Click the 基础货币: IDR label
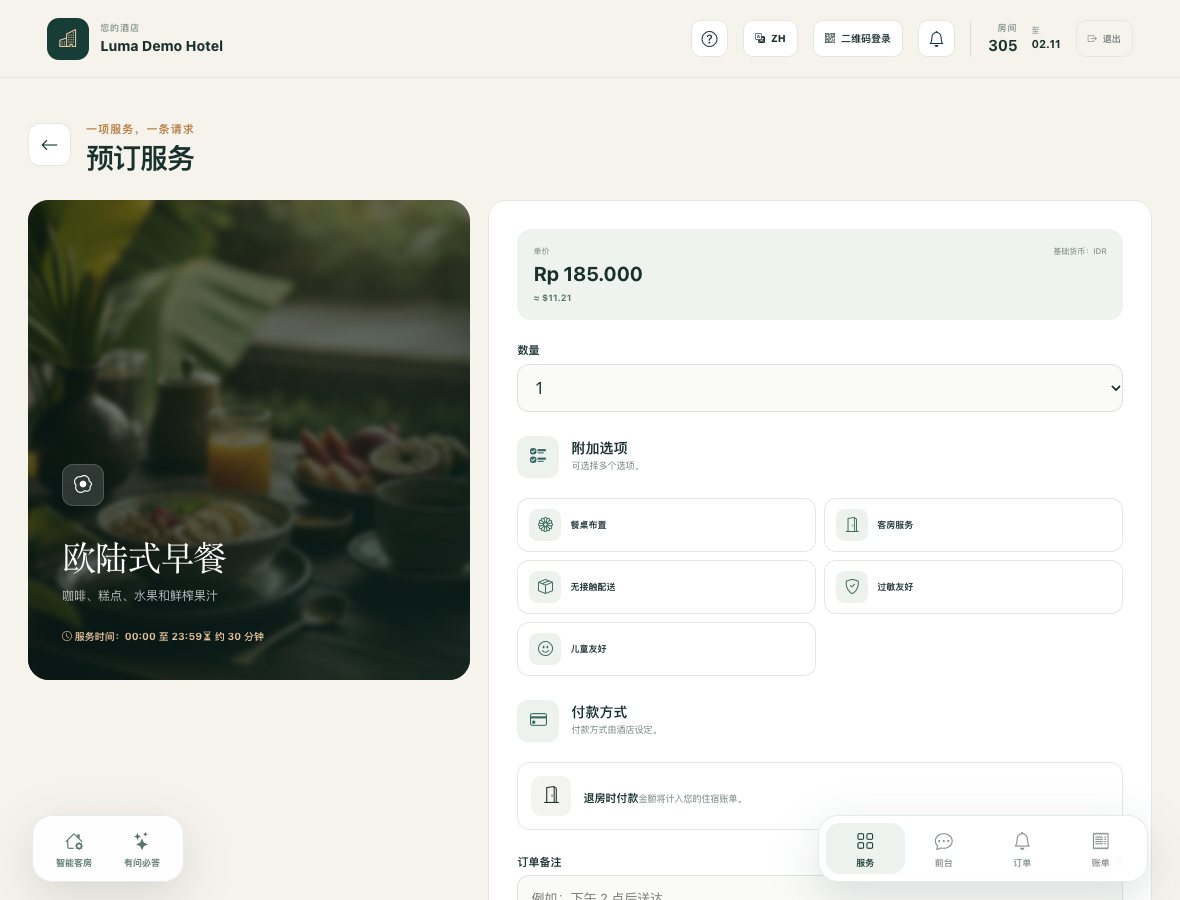The image size is (1180, 900). [x=1080, y=251]
